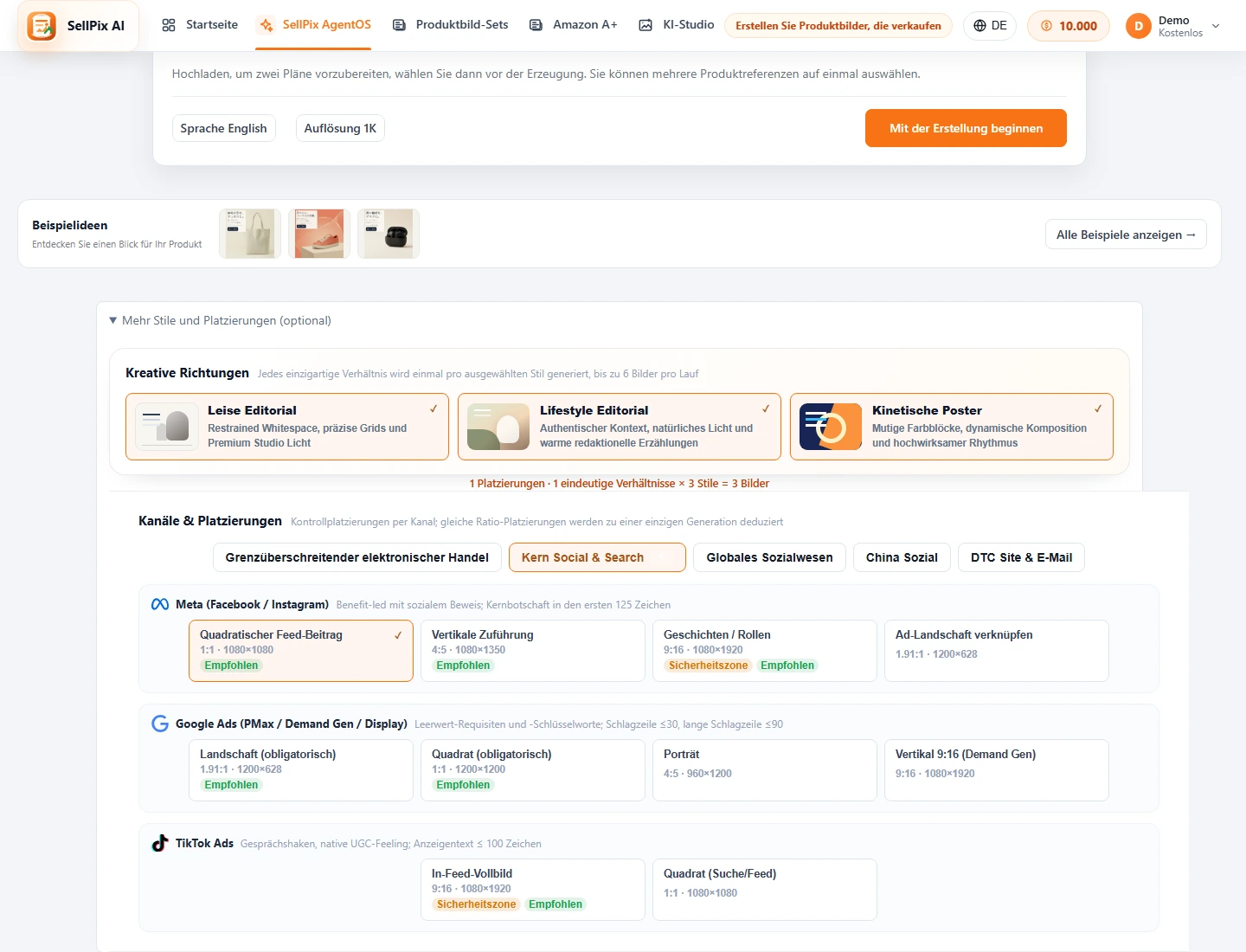1246x952 pixels.
Task: Open the Auflösung 1K dropdown
Action: click(x=340, y=128)
